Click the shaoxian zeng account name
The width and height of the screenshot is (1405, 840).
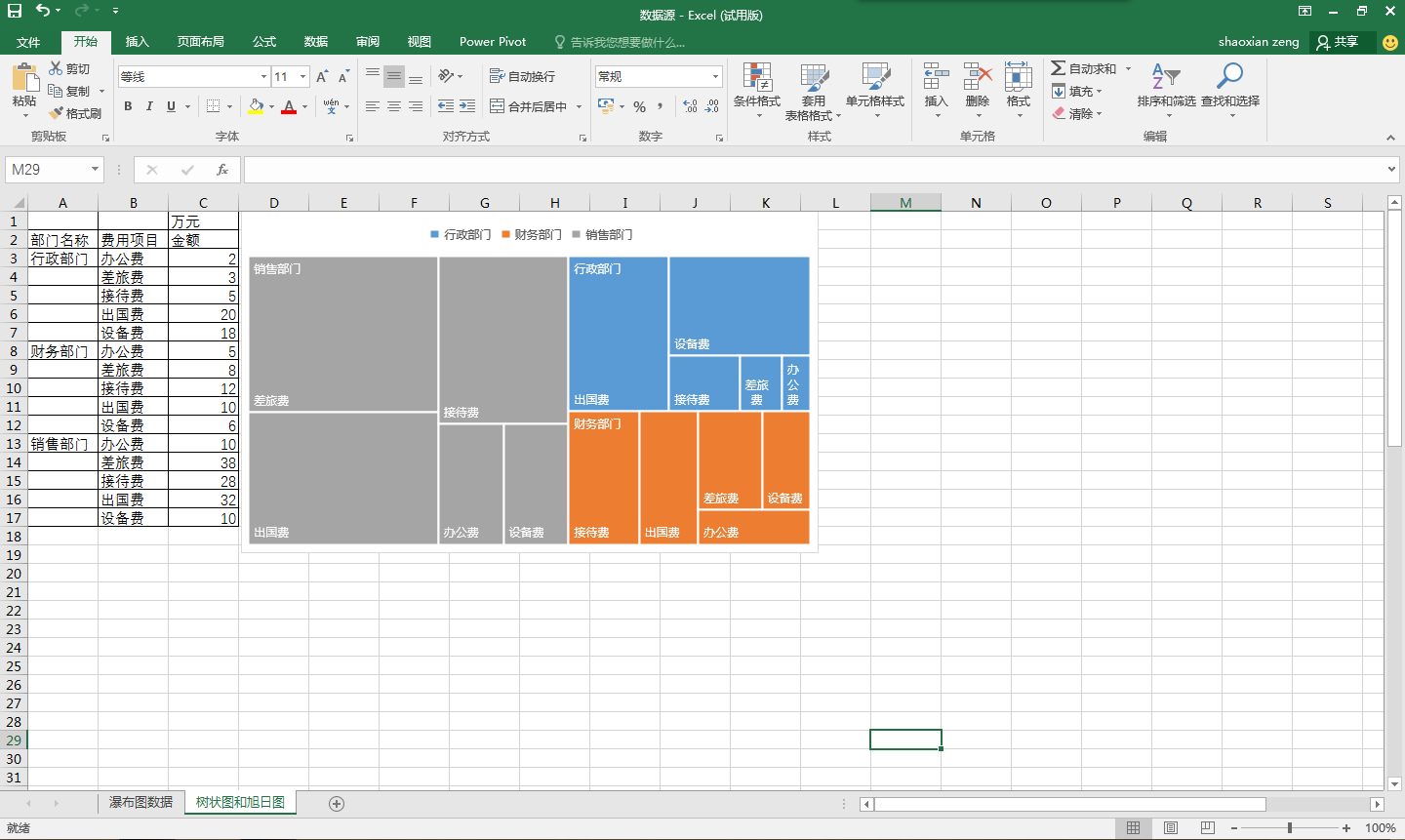(x=1259, y=42)
